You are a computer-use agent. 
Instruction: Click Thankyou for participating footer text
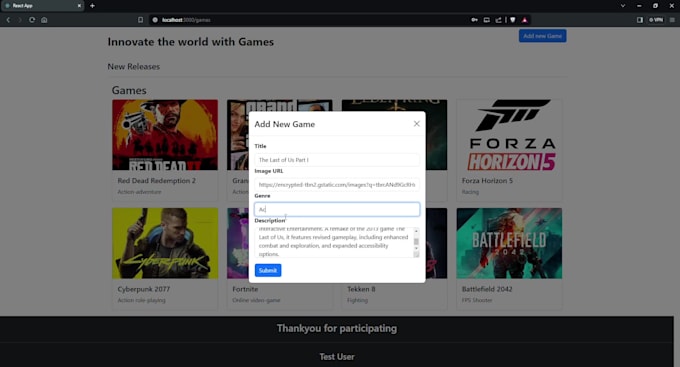[337, 328]
